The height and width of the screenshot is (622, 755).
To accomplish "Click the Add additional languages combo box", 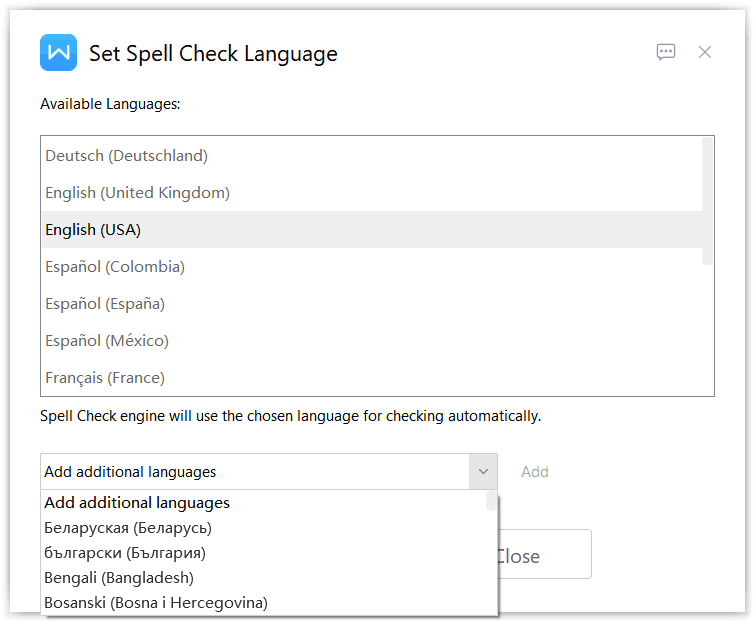I will coord(254,472).
